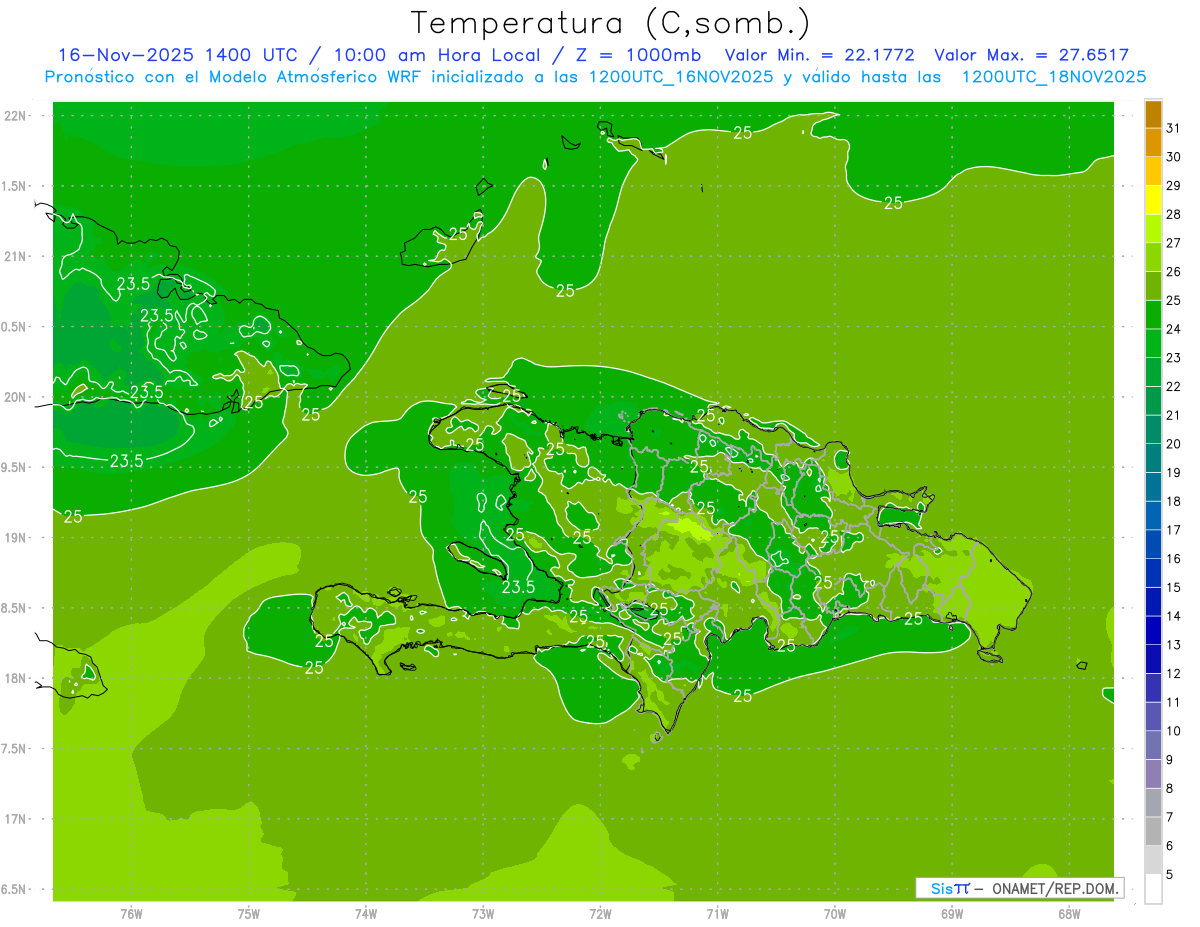Select the 1200UTC_18NOV2025 valid-until time
Viewport: 1200px width, 927px height.
[1053, 77]
